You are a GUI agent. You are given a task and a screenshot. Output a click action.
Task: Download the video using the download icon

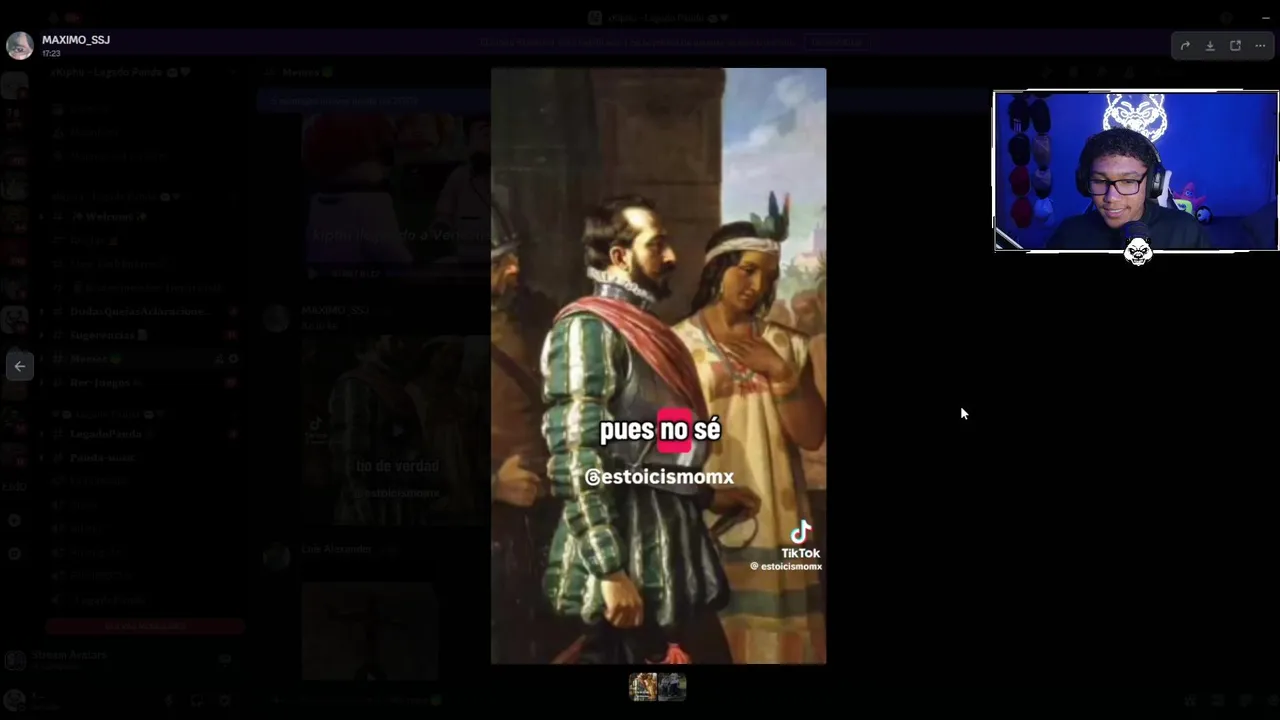pyautogui.click(x=1210, y=46)
